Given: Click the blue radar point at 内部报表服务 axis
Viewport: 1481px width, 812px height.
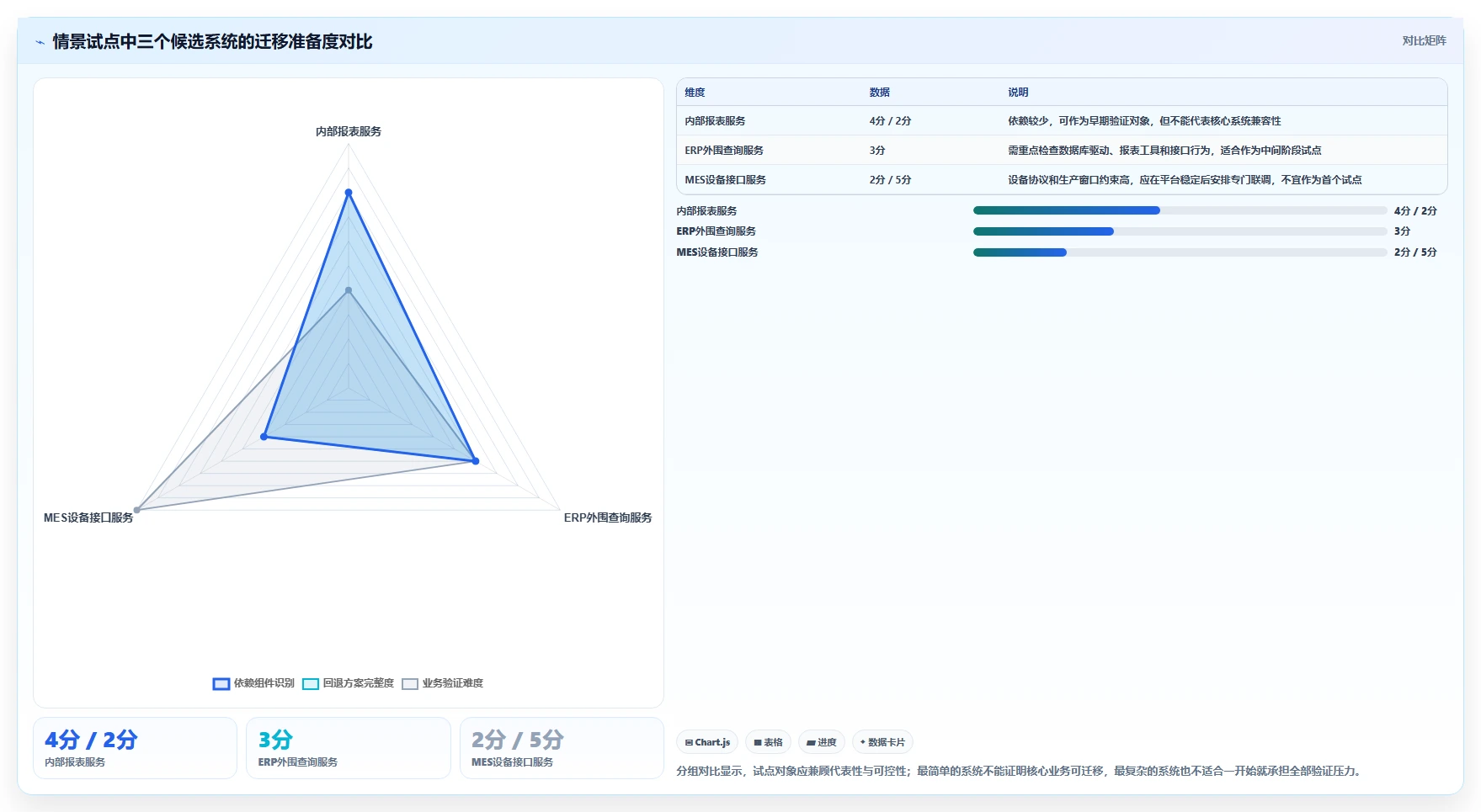Looking at the screenshot, I should pos(349,193).
